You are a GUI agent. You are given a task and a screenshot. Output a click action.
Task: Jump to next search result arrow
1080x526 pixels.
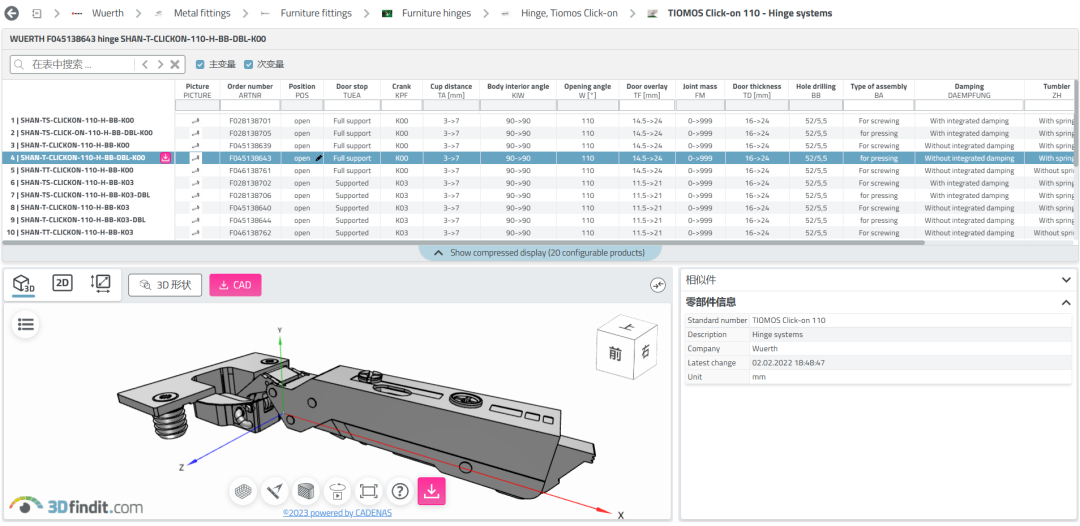(x=160, y=64)
